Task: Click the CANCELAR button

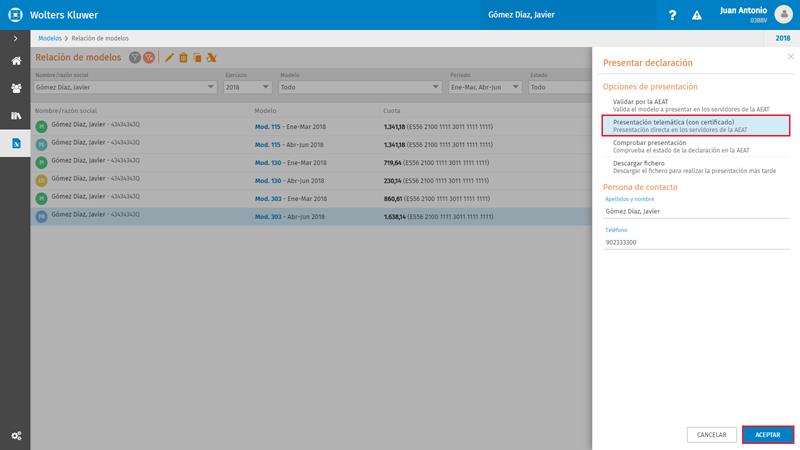Action: click(x=711, y=435)
